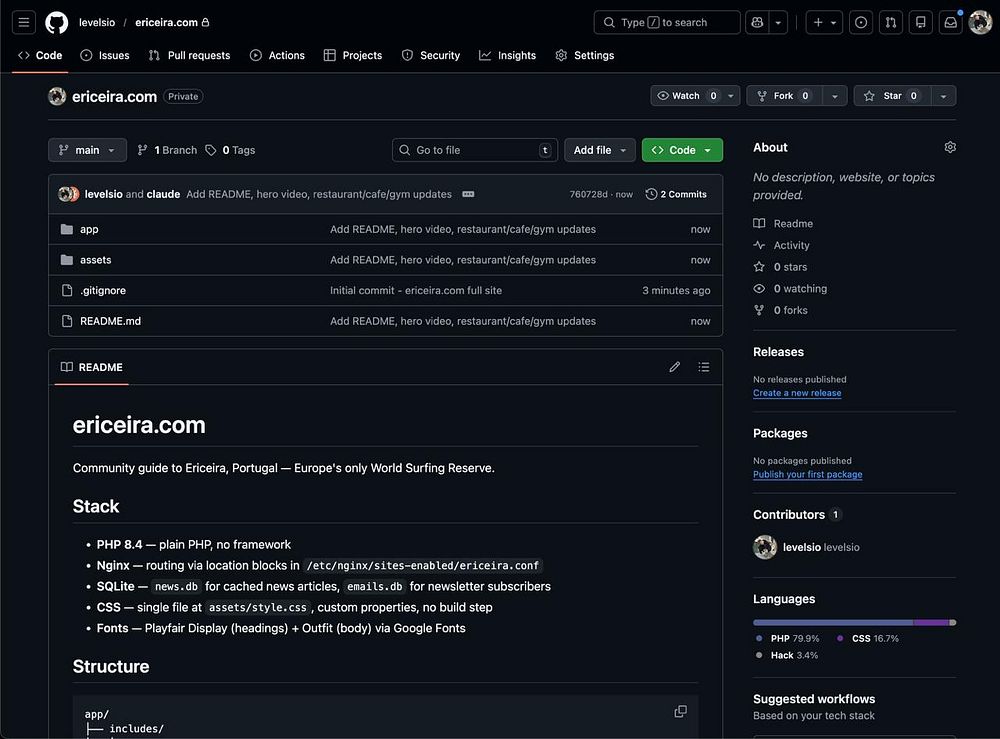Open the Add file dropdown
The width and height of the screenshot is (1000, 739).
[x=599, y=150]
